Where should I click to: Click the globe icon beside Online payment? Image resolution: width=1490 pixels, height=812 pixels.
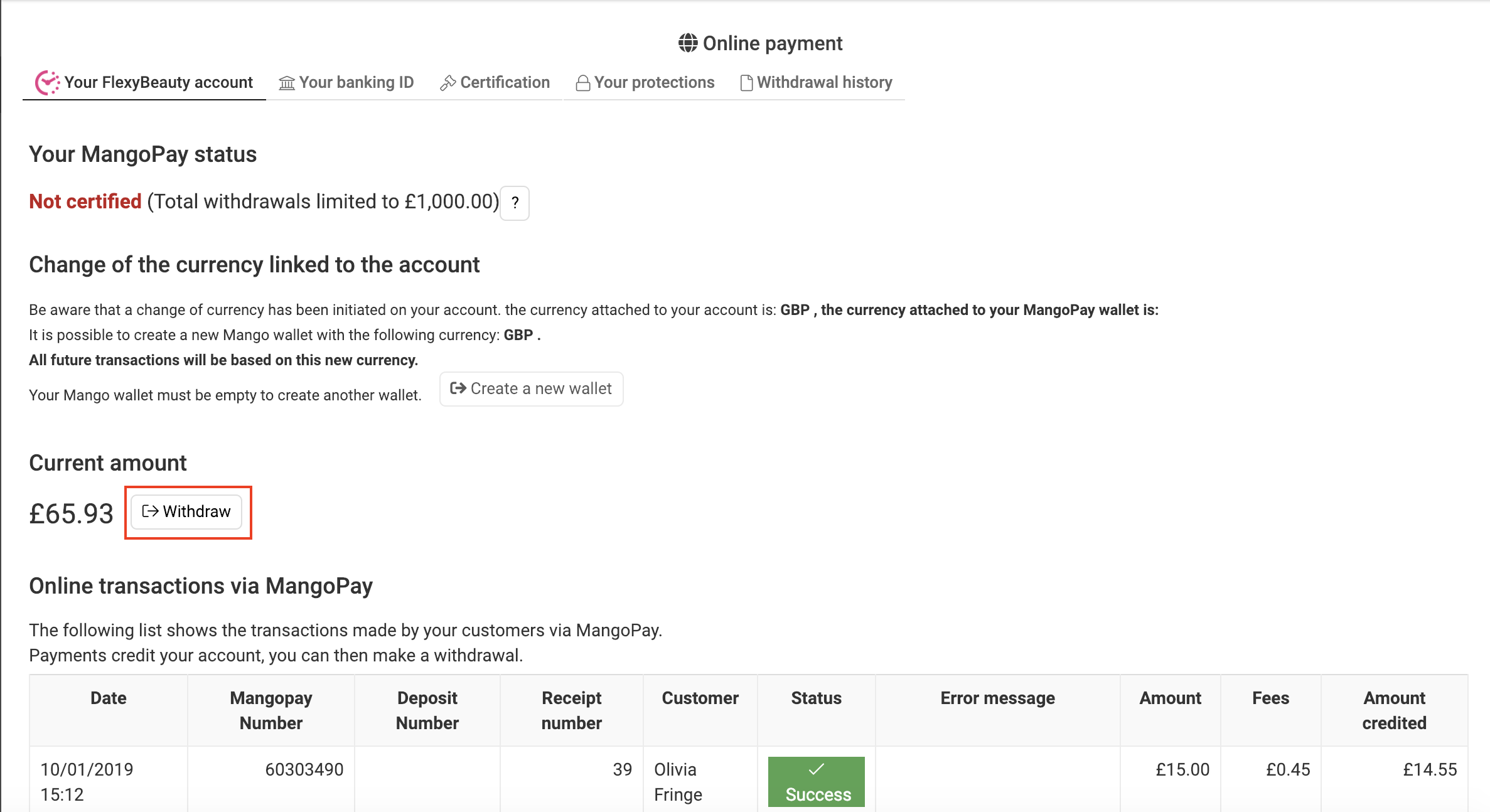(x=688, y=43)
